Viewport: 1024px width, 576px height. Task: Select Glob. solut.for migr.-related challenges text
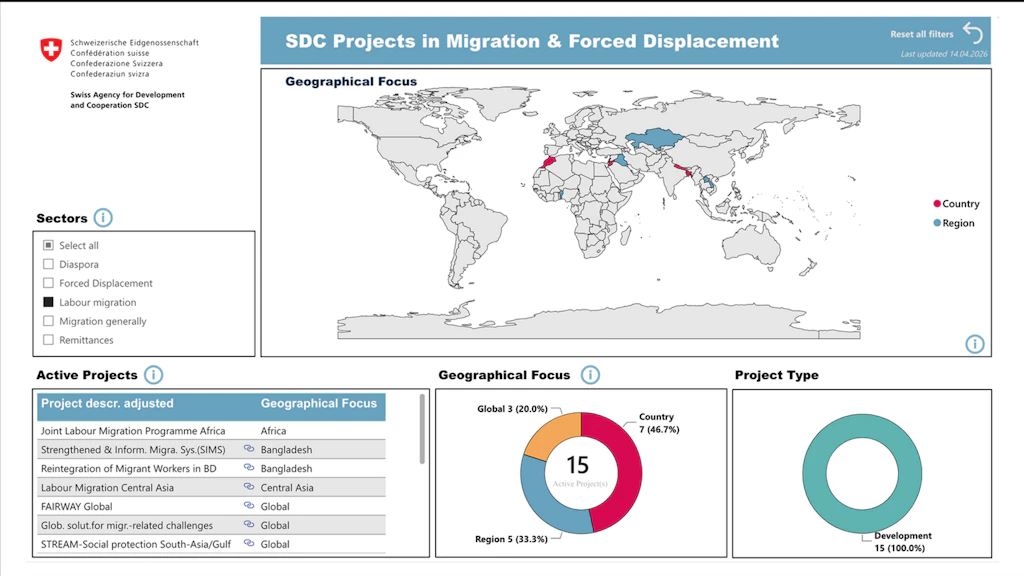pyautogui.click(x=127, y=525)
